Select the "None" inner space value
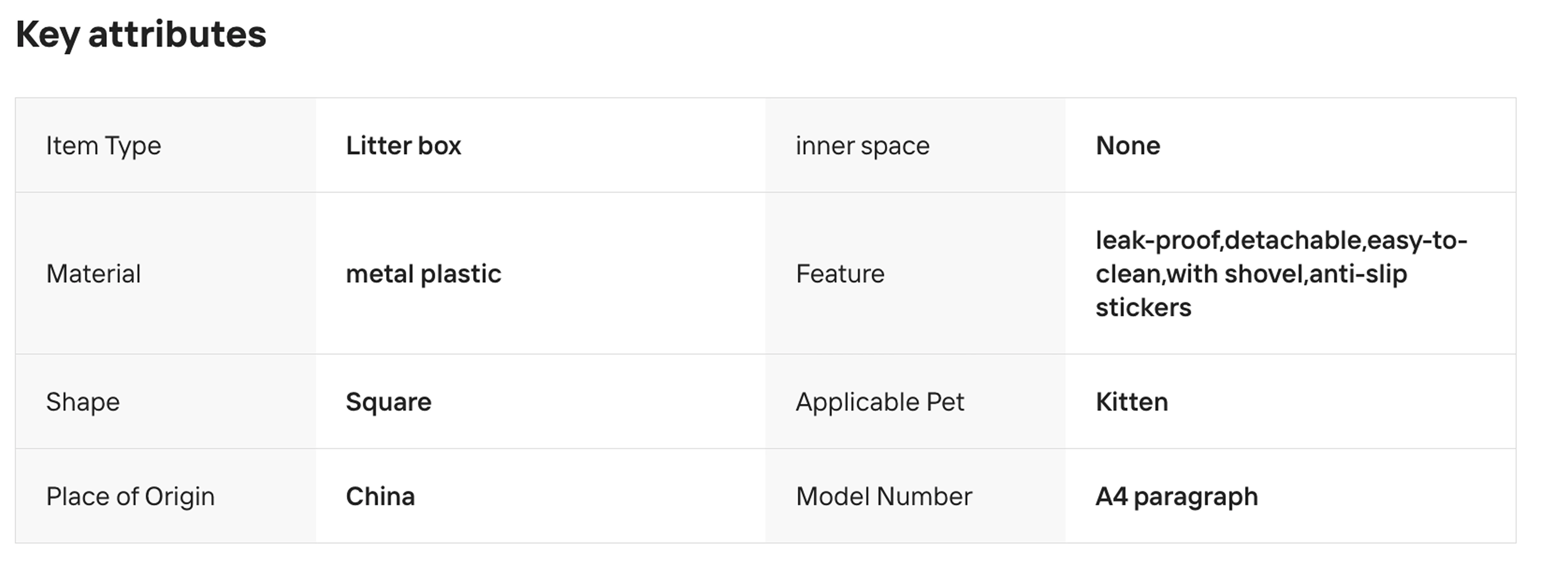This screenshot has width=1568, height=565. click(x=1128, y=146)
